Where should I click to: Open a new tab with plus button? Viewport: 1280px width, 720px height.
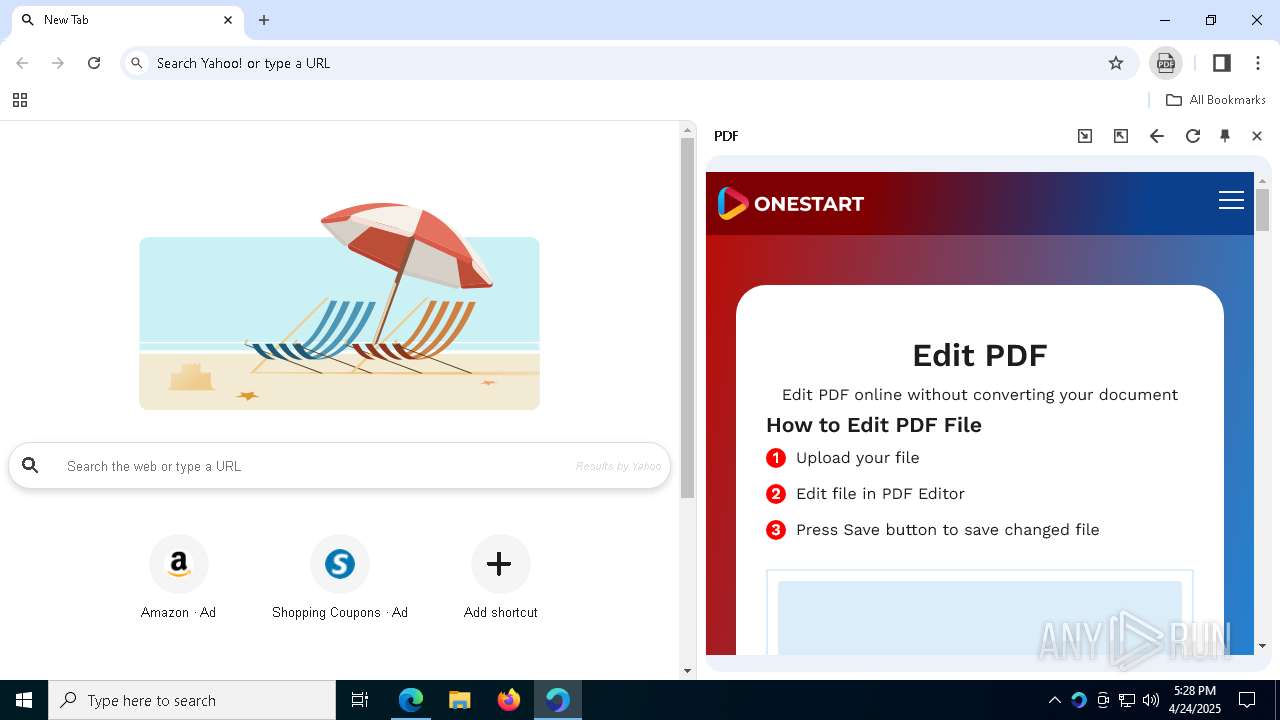264,20
